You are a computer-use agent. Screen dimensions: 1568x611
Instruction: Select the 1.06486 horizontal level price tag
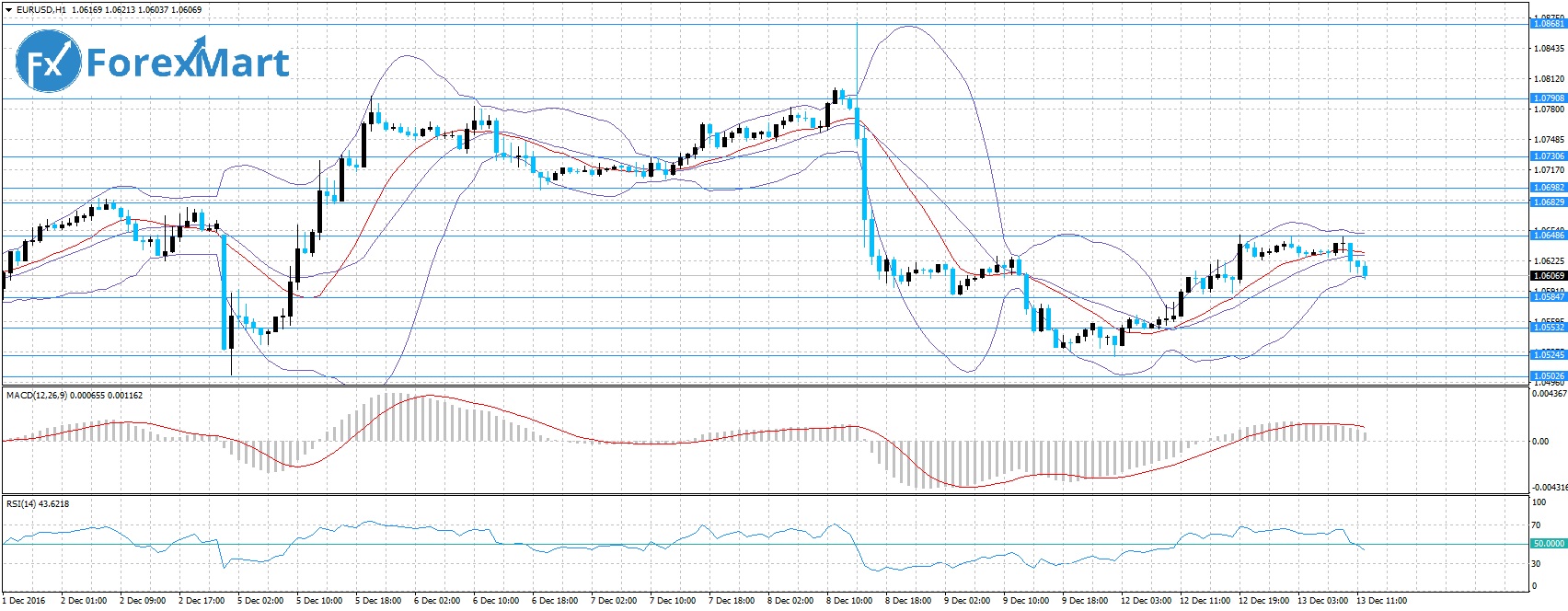pyautogui.click(x=1548, y=236)
